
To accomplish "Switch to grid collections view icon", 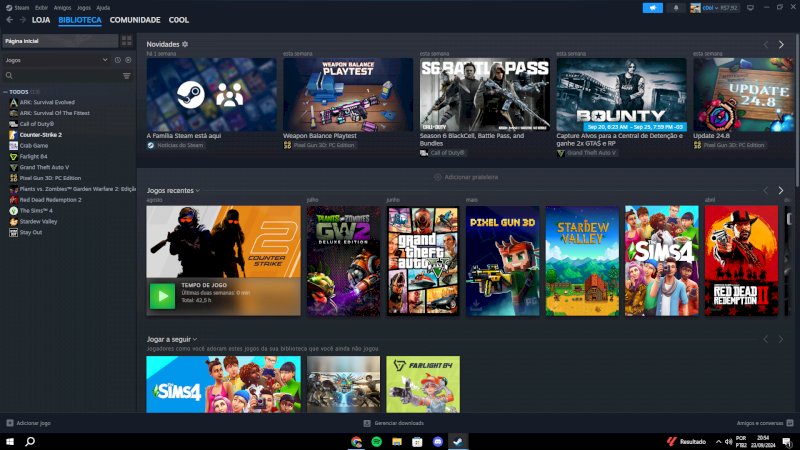I will 127,41.
